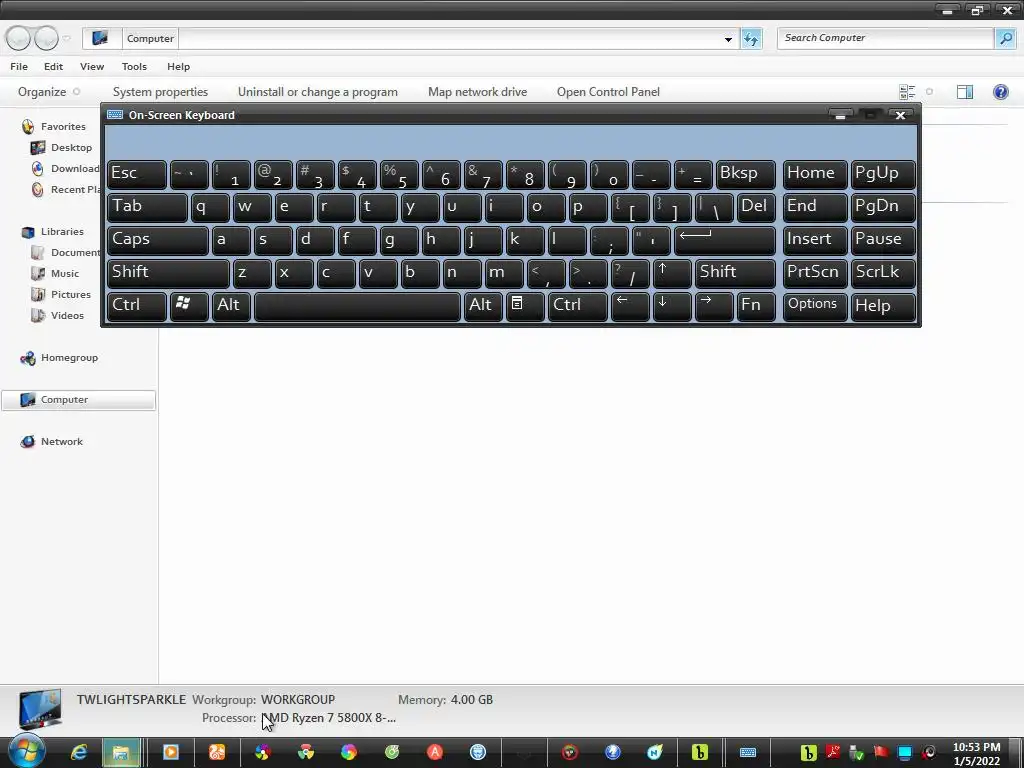The image size is (1024, 768).
Task: Open the red A taskbar icon
Action: click(435, 752)
